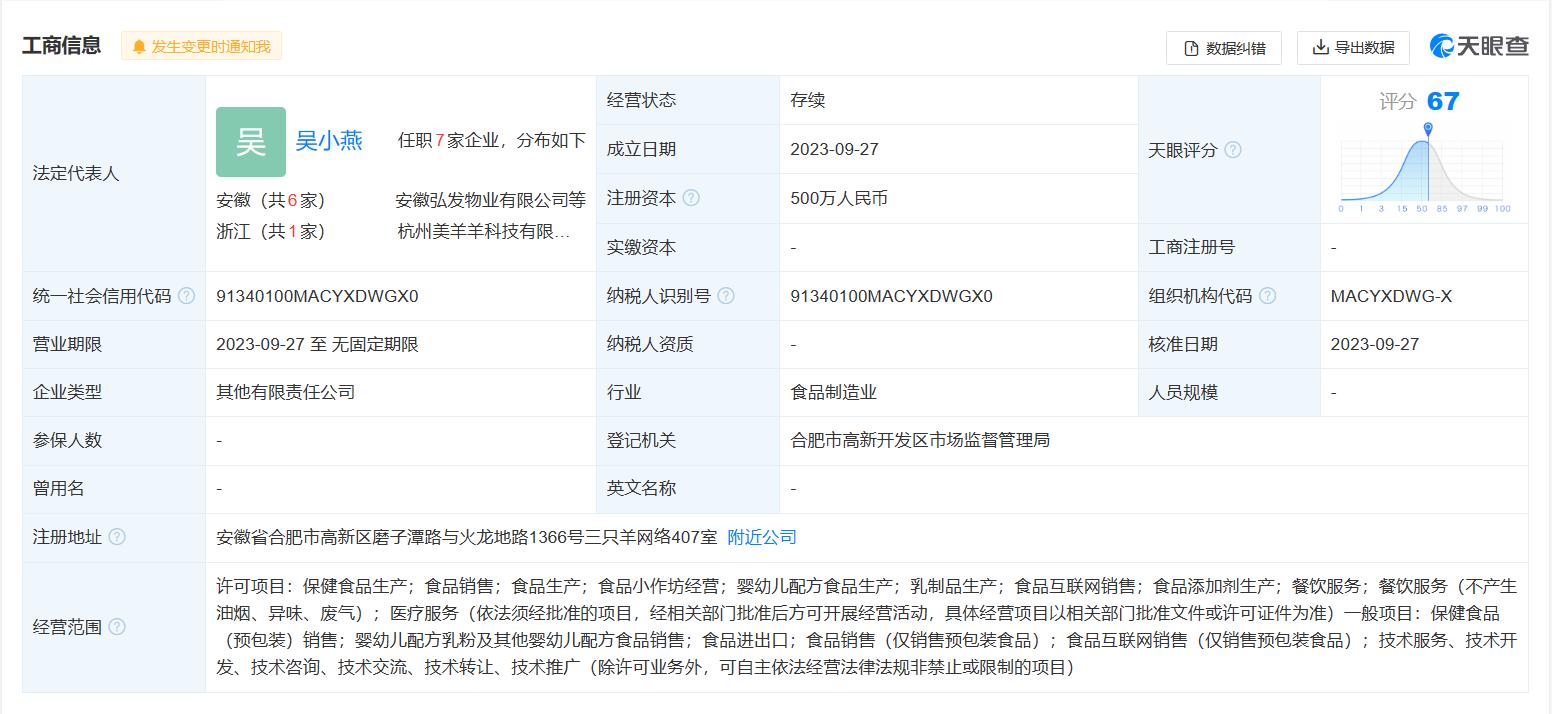The image size is (1552, 714).
Task: Click 登记机关 value 合肥市高新开发区市场监督管理局
Action: click(920, 440)
